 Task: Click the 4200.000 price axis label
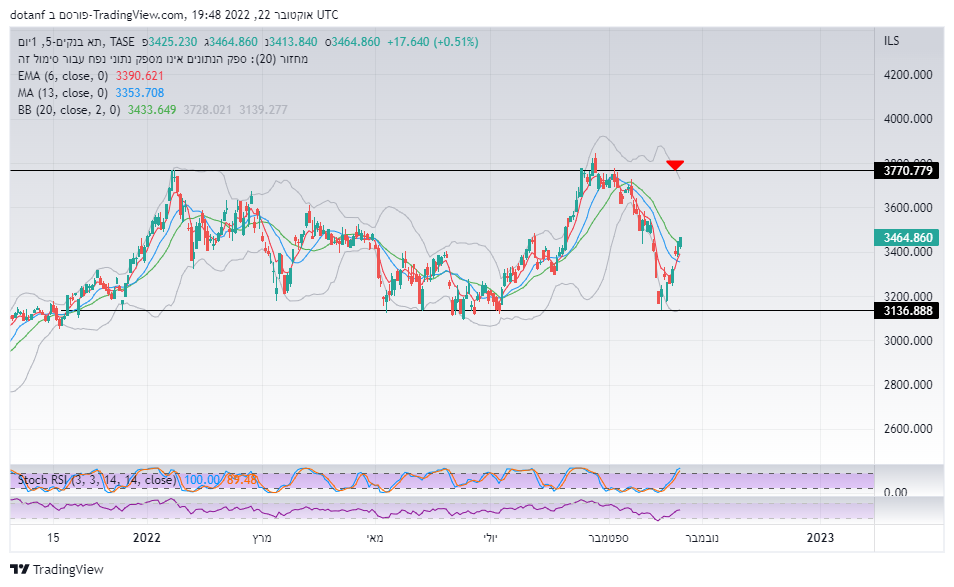(x=908, y=75)
